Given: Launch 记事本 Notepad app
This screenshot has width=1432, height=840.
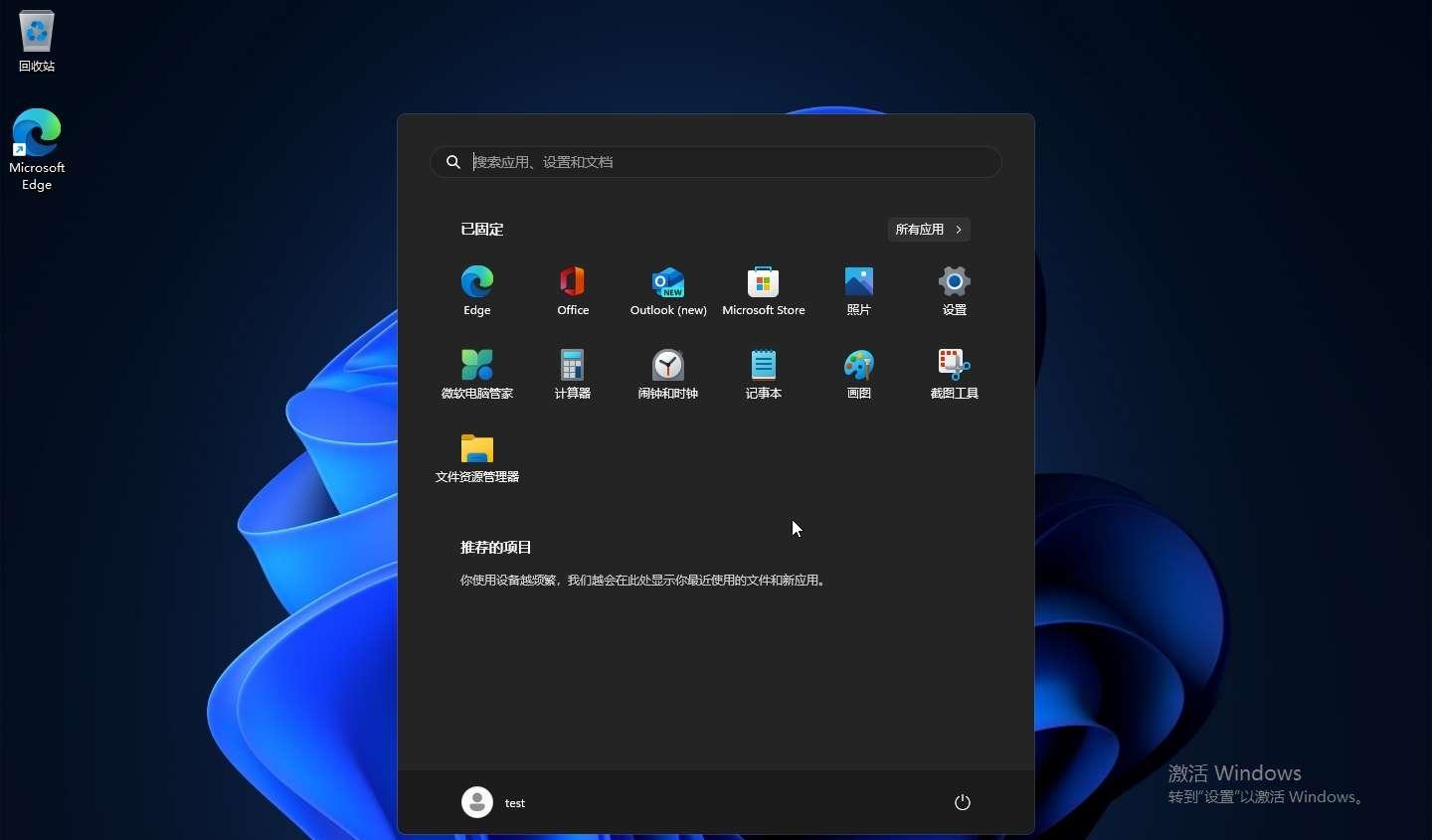Looking at the screenshot, I should coord(764,374).
